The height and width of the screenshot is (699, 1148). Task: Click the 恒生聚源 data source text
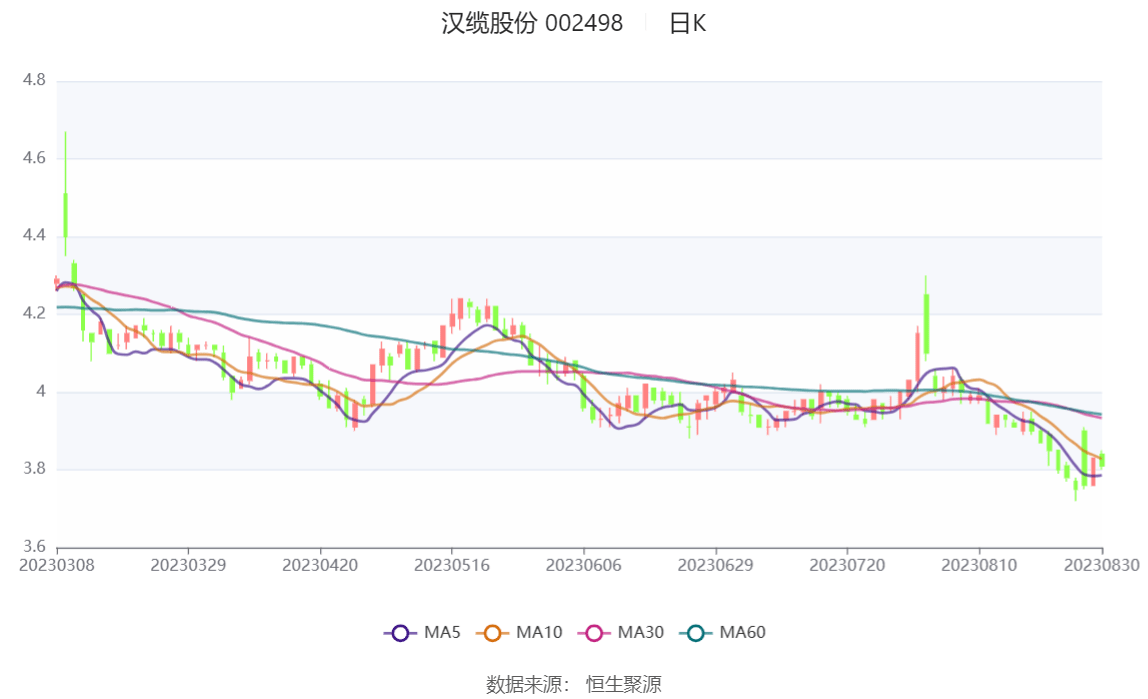623,684
